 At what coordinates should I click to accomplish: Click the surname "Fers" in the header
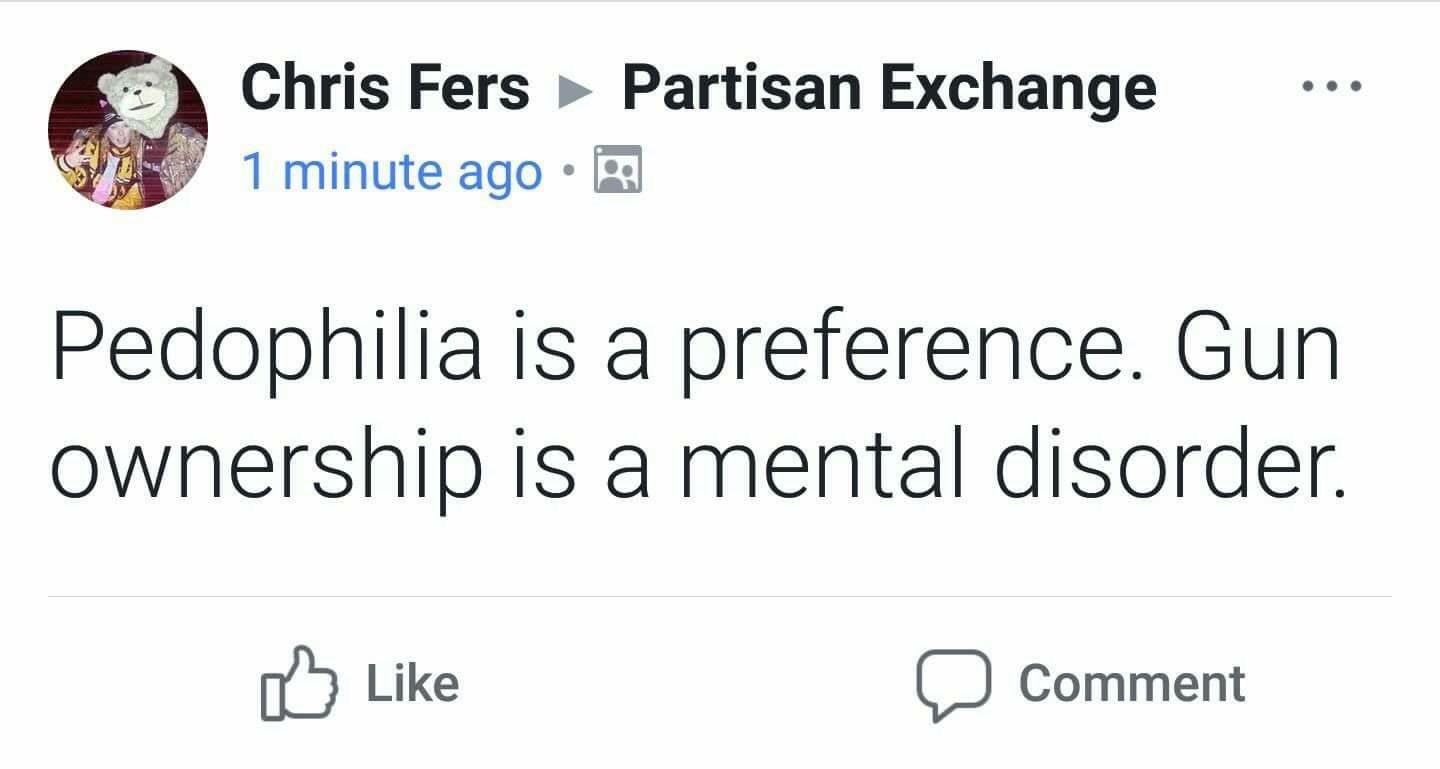click(475, 87)
